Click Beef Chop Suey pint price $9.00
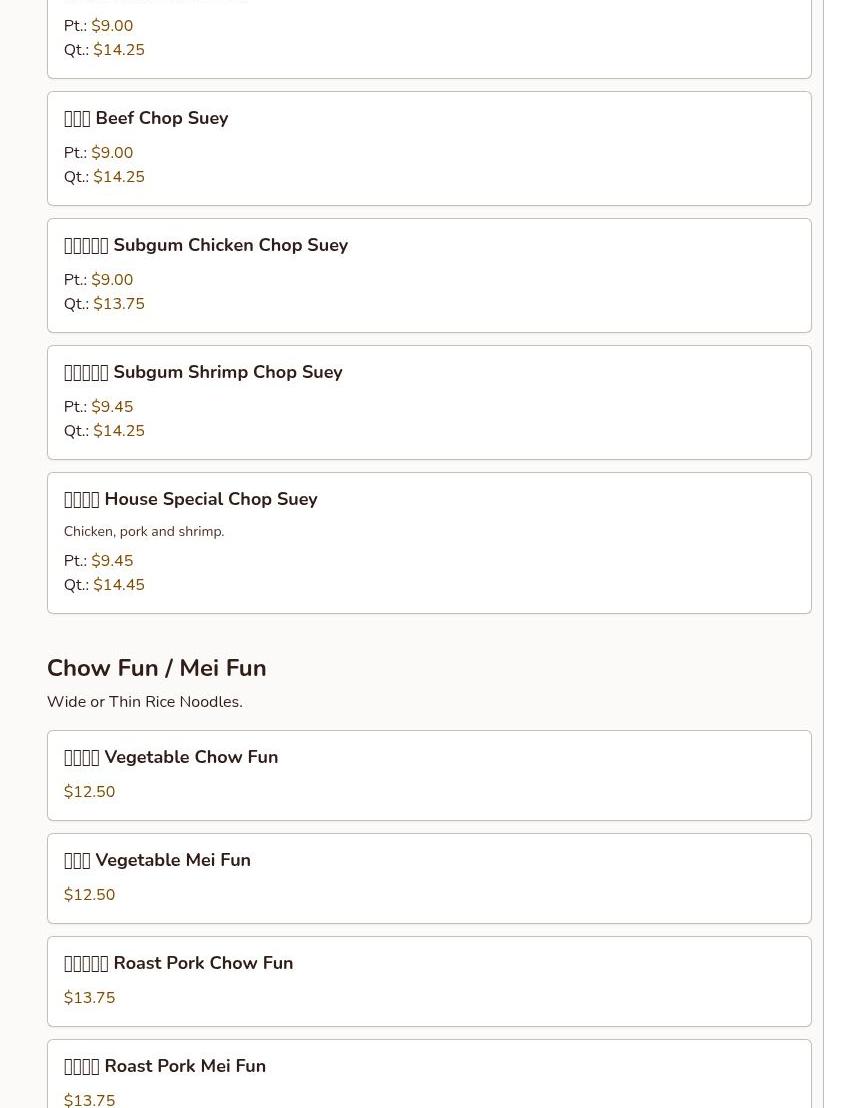This screenshot has width=844, height=1108. [x=112, y=153]
